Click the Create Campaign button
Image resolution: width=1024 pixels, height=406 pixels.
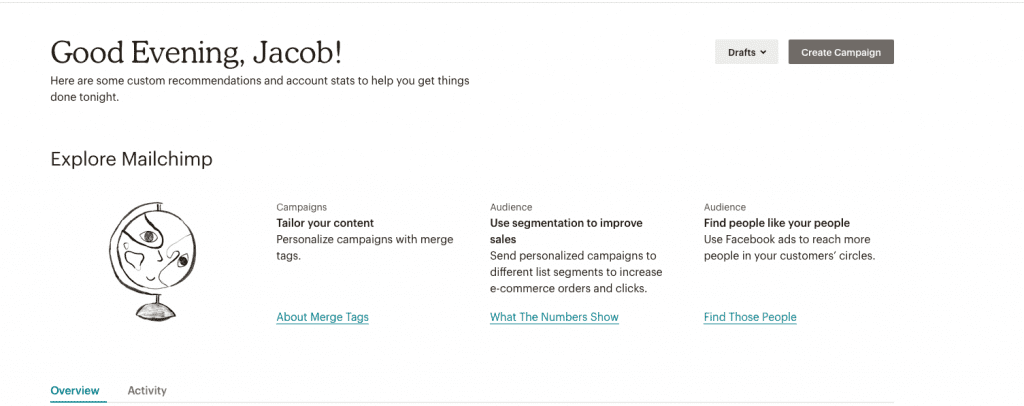click(x=840, y=52)
